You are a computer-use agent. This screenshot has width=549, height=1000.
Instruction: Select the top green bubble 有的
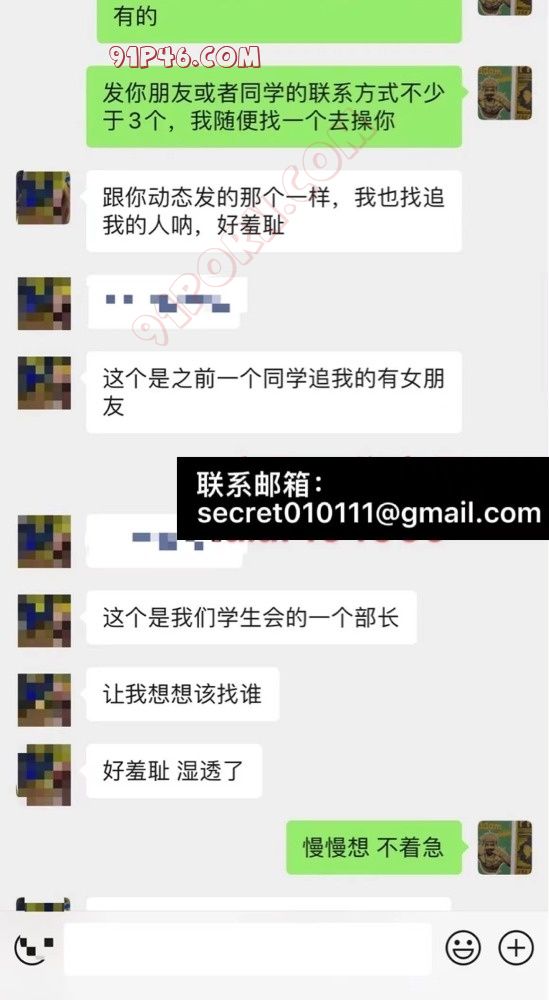coord(279,19)
